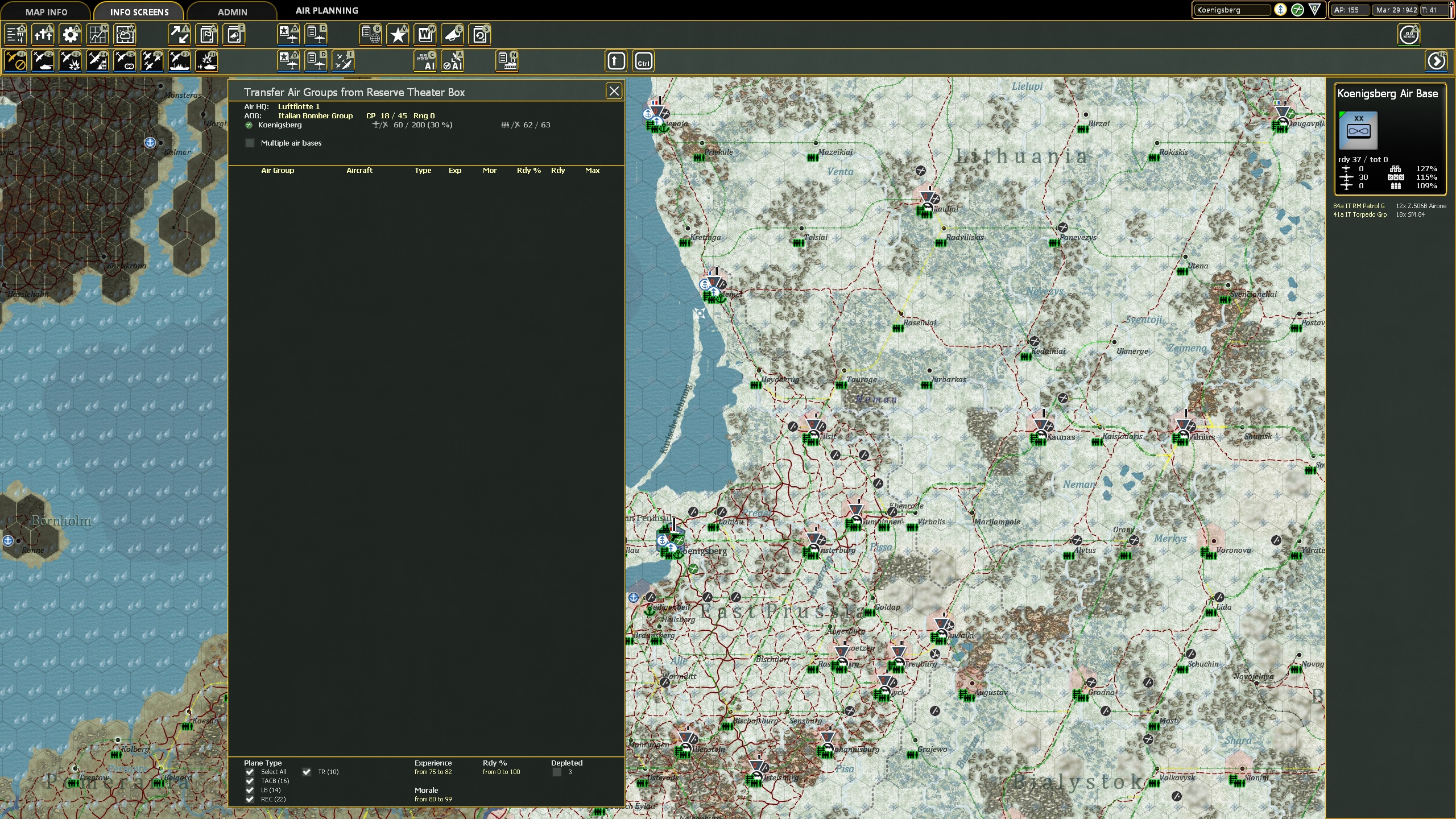Change the Morale range 'from 80 to 99'
The width and height of the screenshot is (1456, 819).
[433, 799]
